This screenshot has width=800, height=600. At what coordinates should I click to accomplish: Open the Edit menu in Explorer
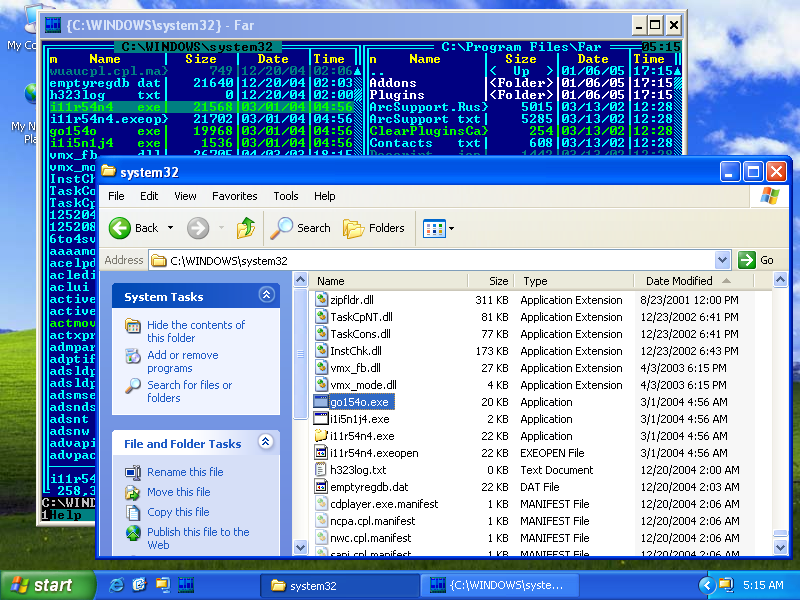click(149, 196)
